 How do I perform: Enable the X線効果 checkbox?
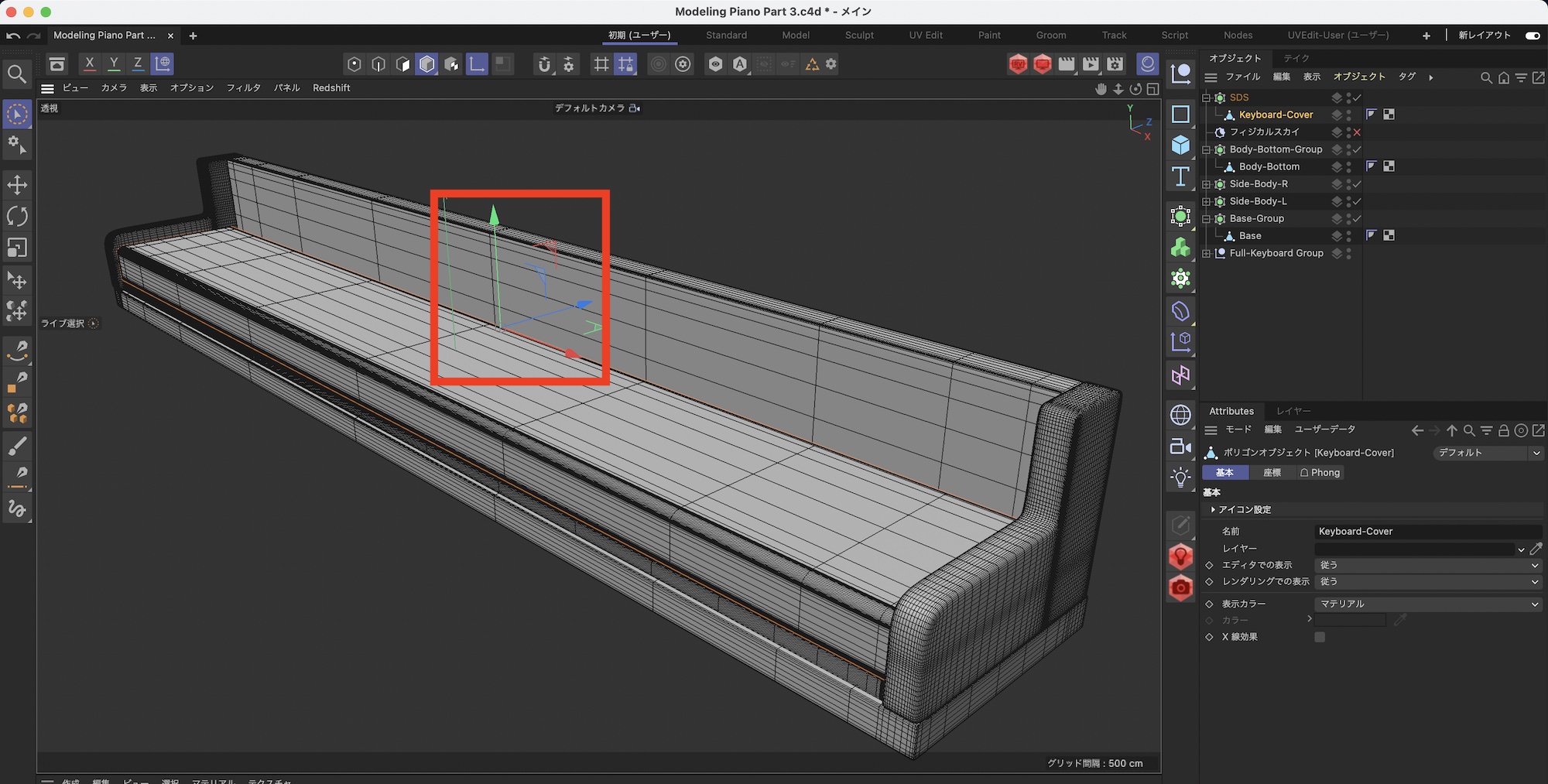1320,637
